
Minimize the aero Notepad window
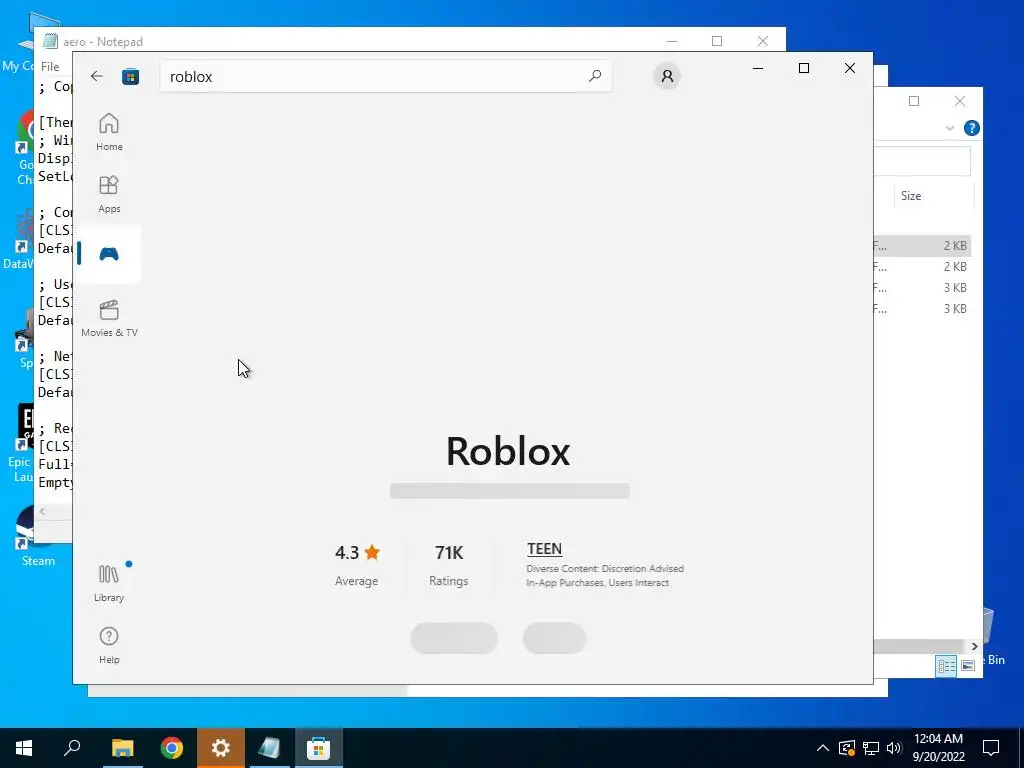click(671, 41)
